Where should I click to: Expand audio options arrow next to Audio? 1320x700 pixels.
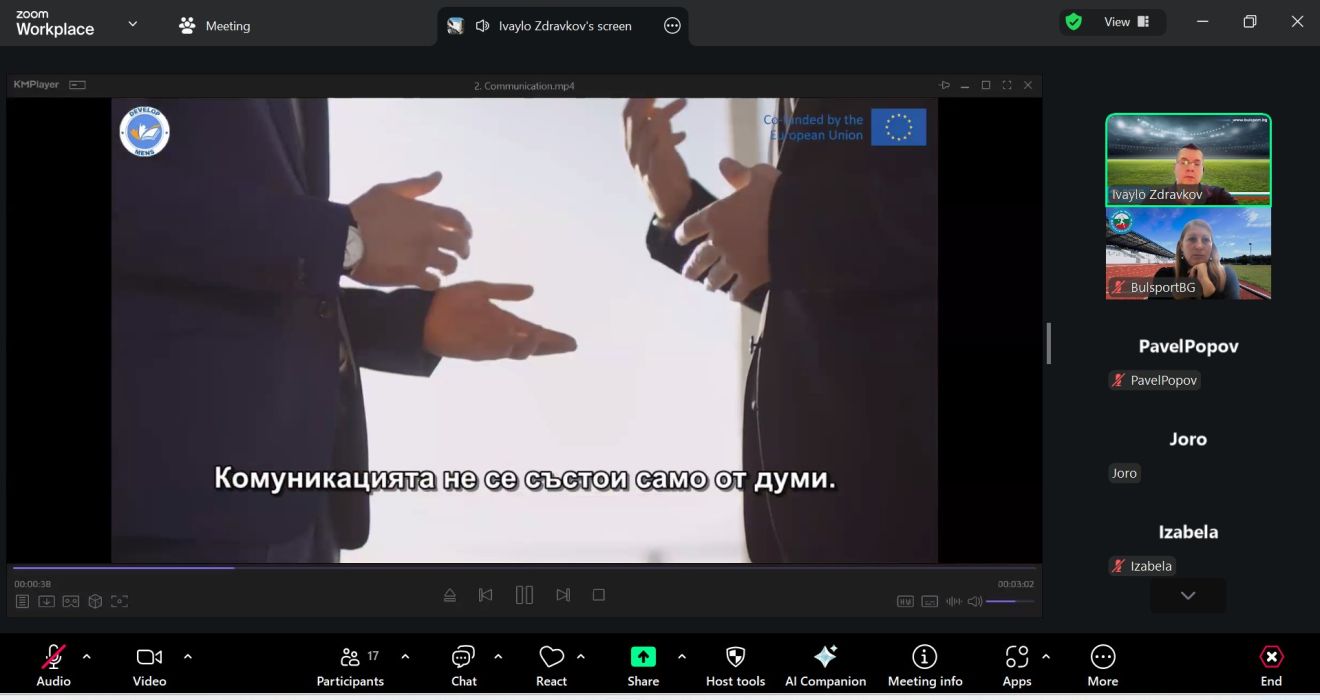(86, 657)
